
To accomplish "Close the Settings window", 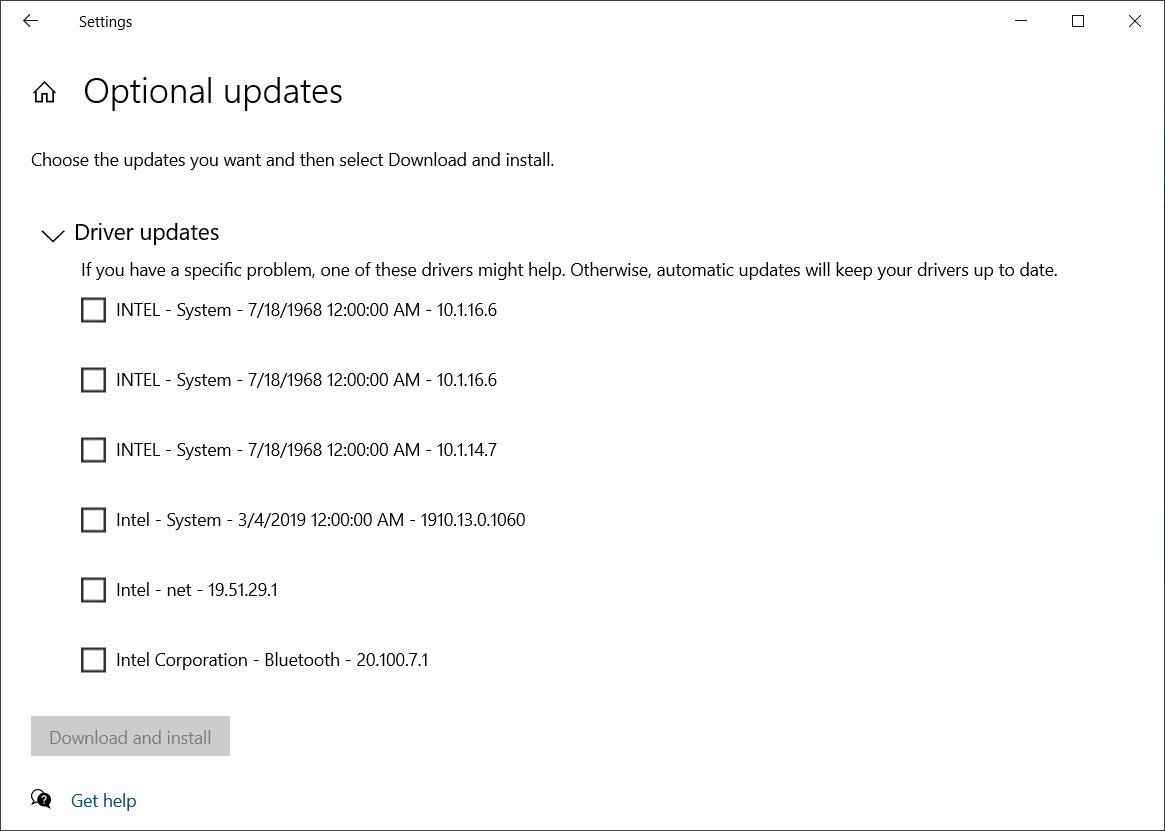I will click(1135, 22).
